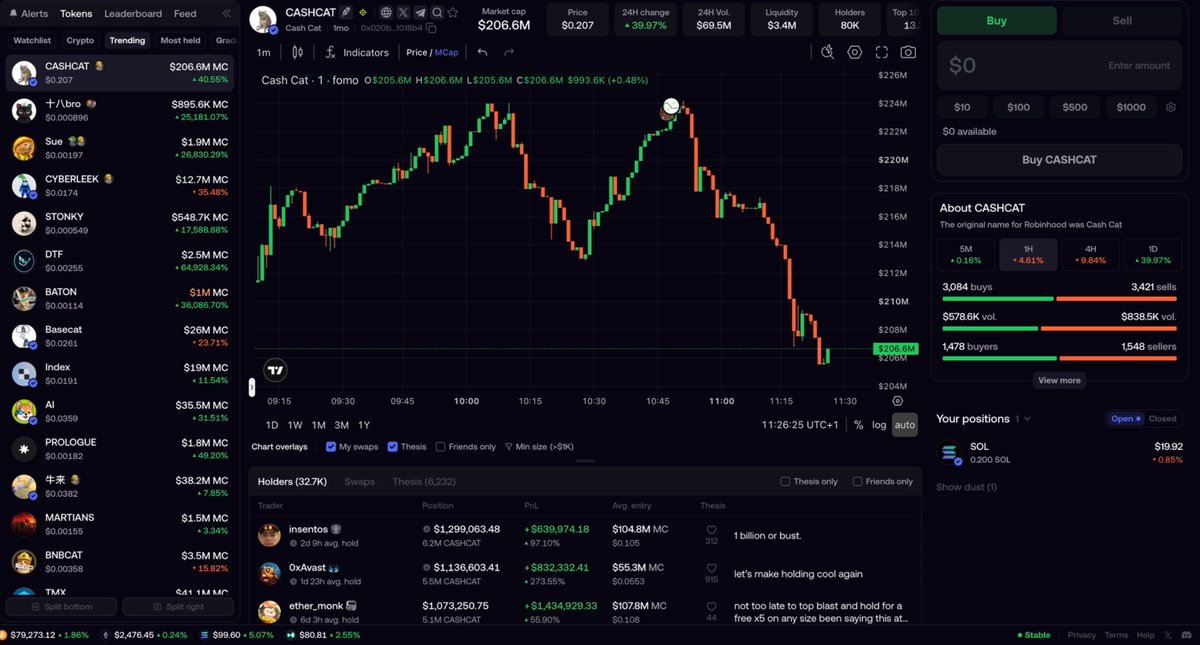1200x645 pixels.
Task: Star CASHCAT to add to watchlist
Action: point(454,12)
